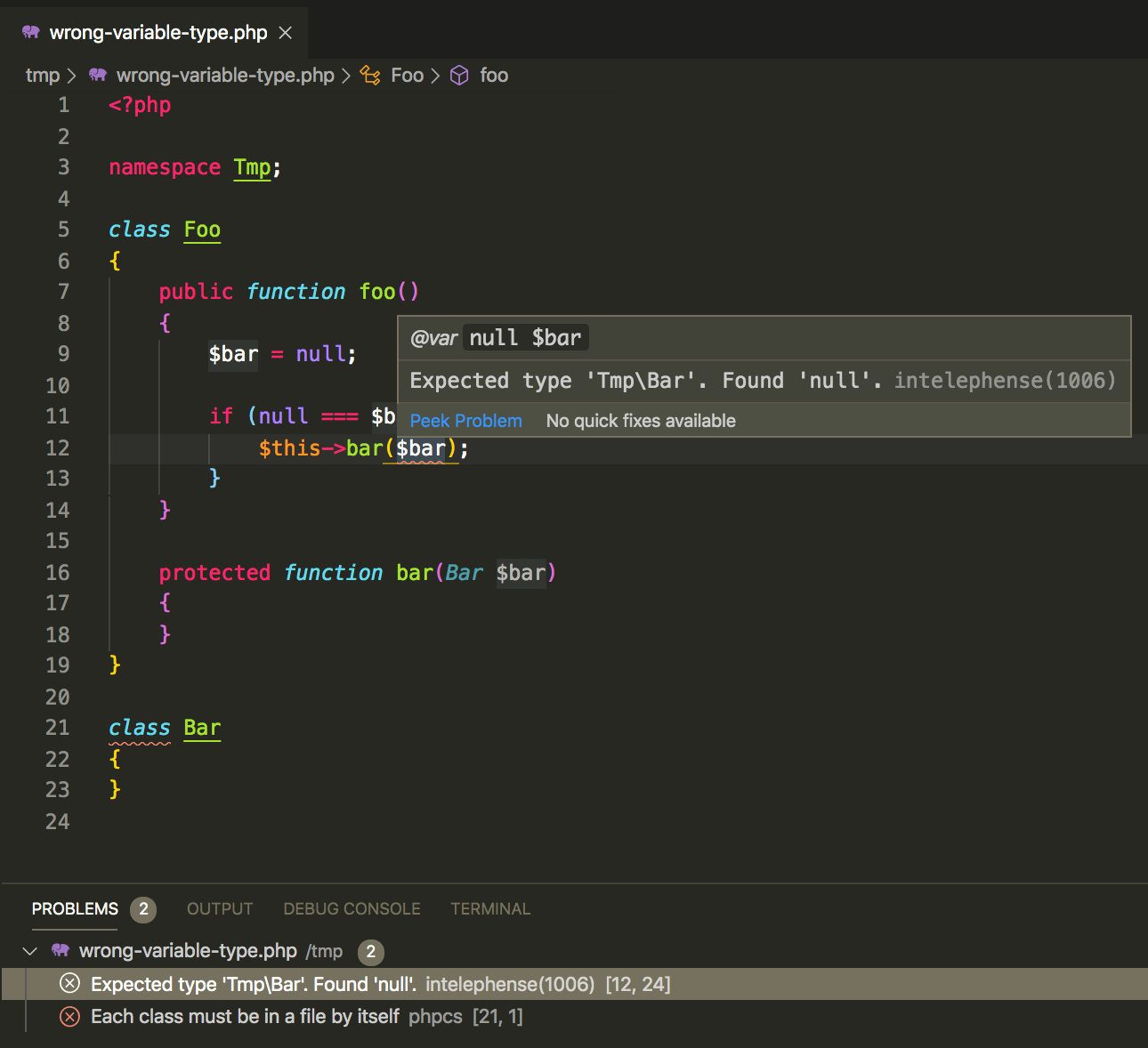Click the PHP elephant icon in the breadcrumb bar
Viewport: 1148px width, 1048px height.
[x=98, y=75]
